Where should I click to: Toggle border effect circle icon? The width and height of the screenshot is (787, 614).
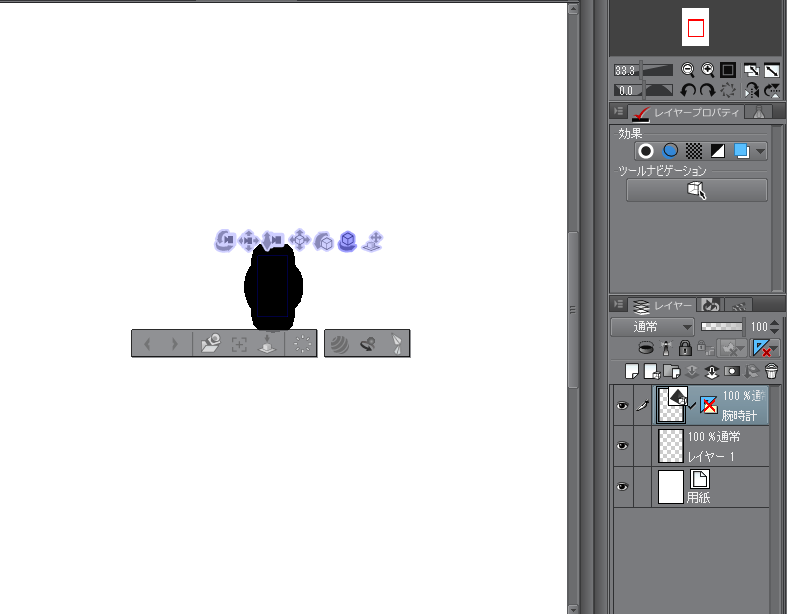coord(646,151)
